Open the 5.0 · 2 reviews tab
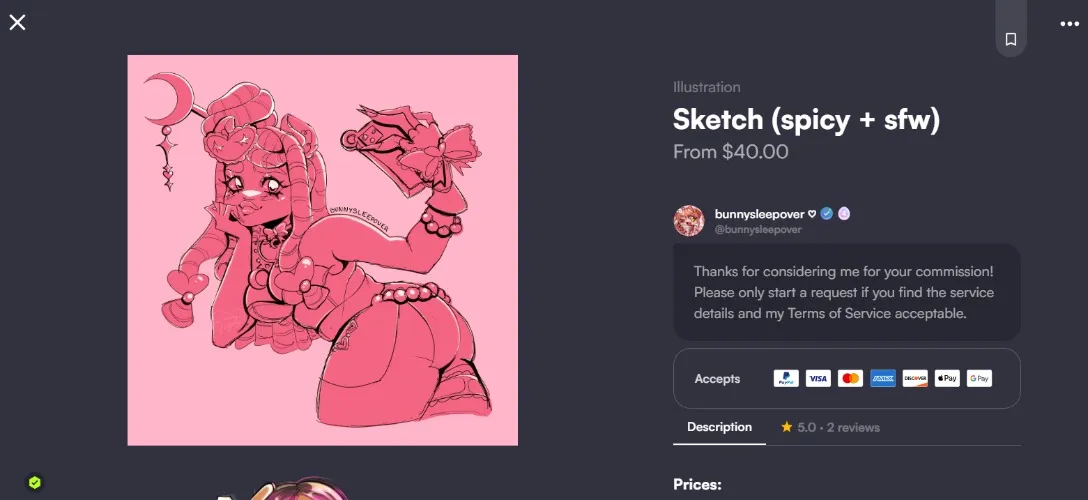Screen dimensions: 1088x500 click(x=830, y=427)
